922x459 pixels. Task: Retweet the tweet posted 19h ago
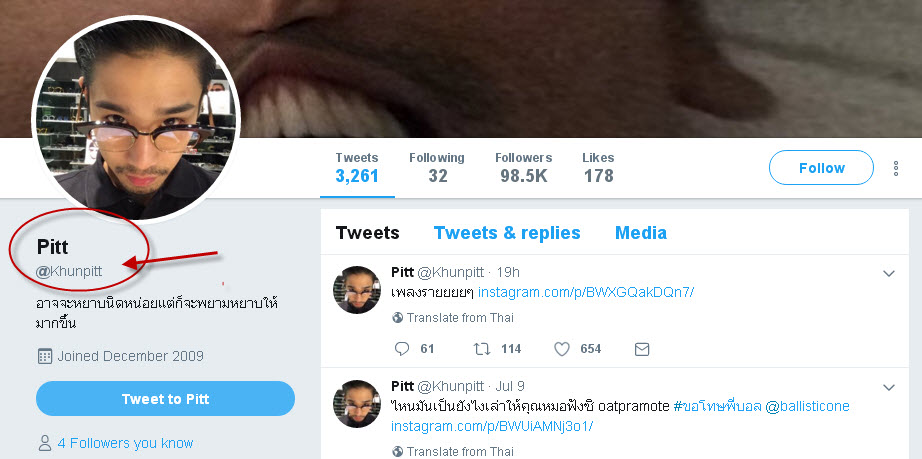(482, 349)
